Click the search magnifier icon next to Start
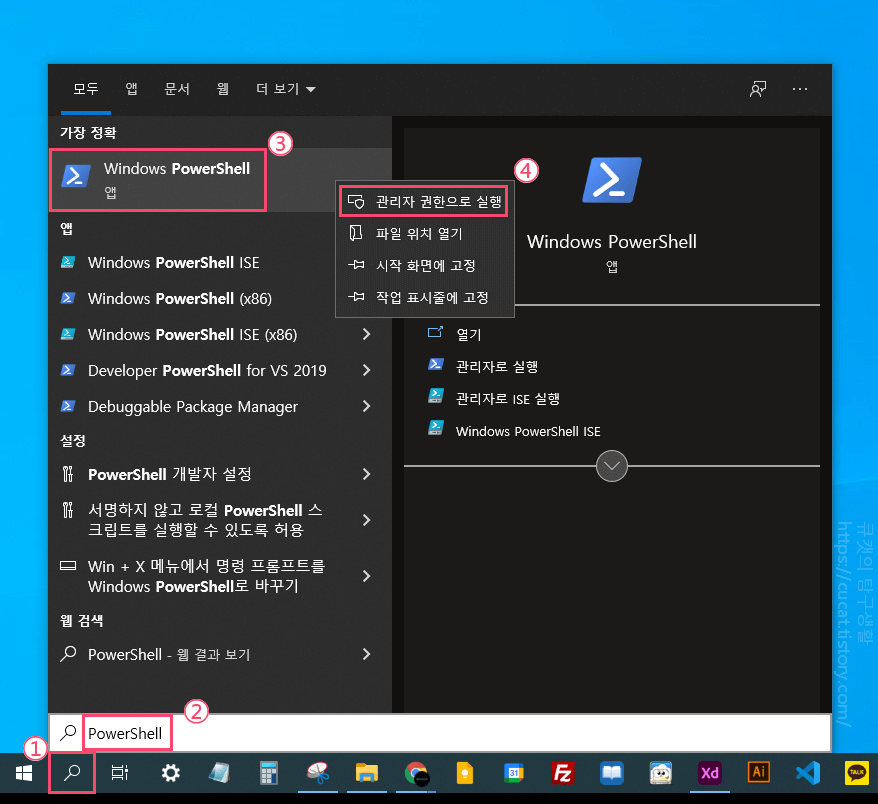Screen dimensions: 878x804 pos(70,772)
